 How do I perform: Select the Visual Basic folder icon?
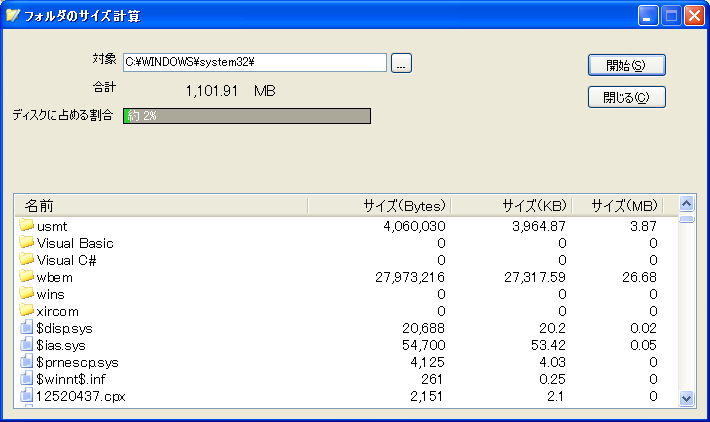pyautogui.click(x=27, y=242)
